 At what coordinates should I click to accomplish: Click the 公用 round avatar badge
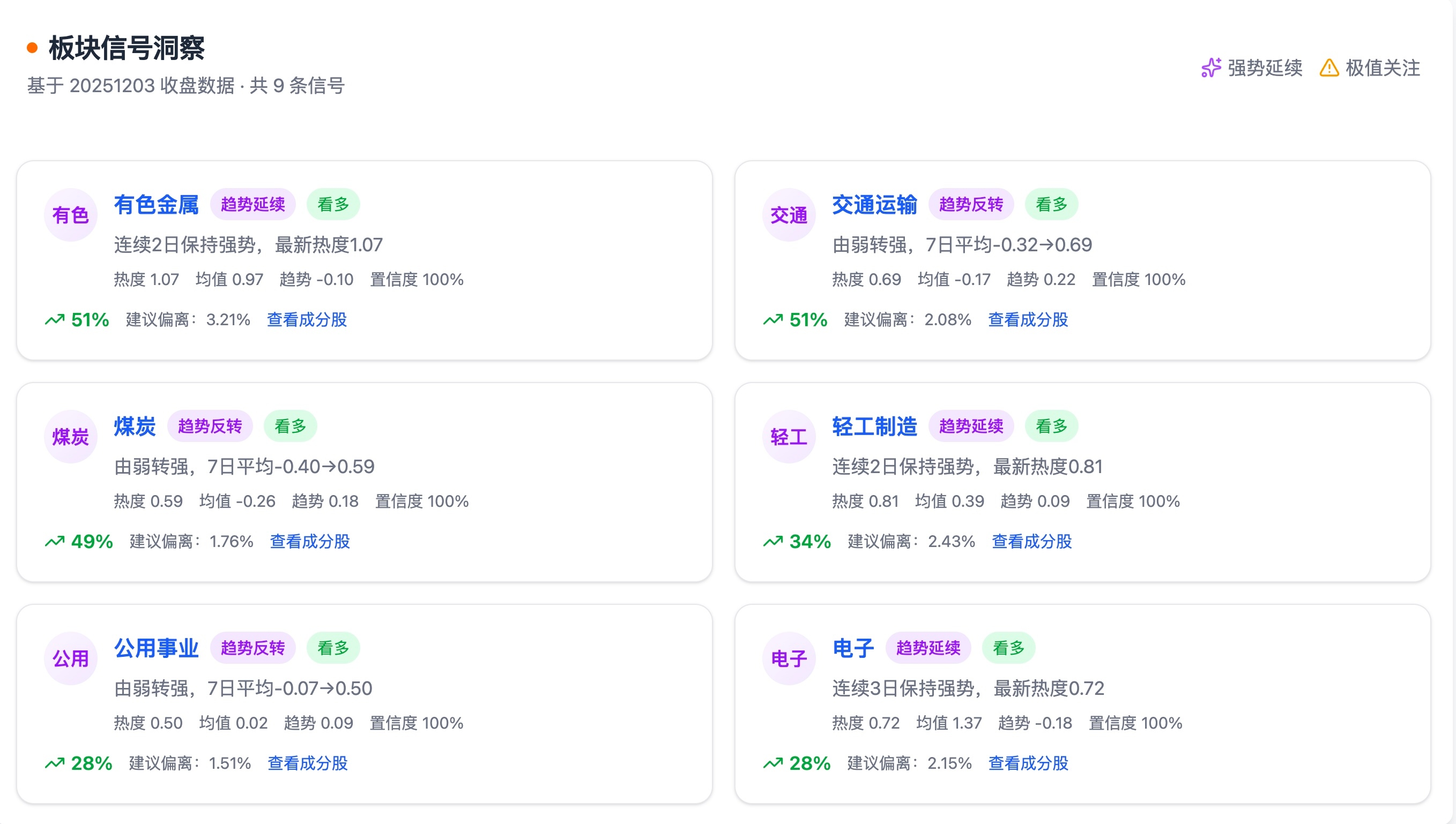pyautogui.click(x=71, y=659)
